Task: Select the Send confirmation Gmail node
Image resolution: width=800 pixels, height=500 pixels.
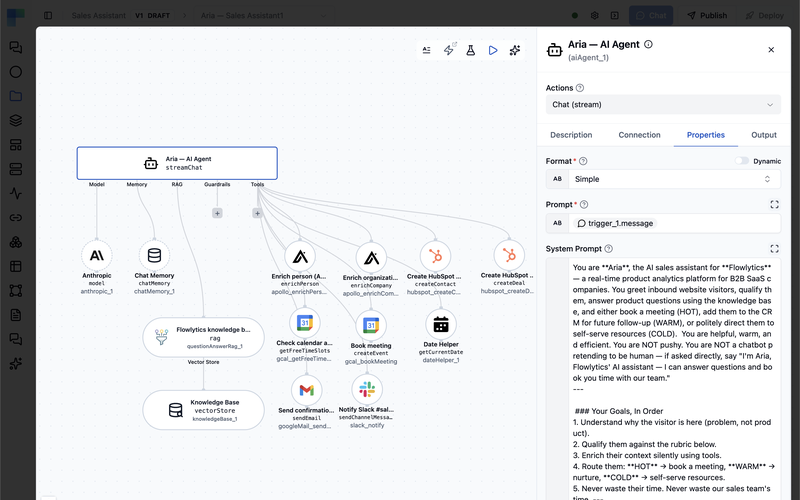Action: click(306, 390)
